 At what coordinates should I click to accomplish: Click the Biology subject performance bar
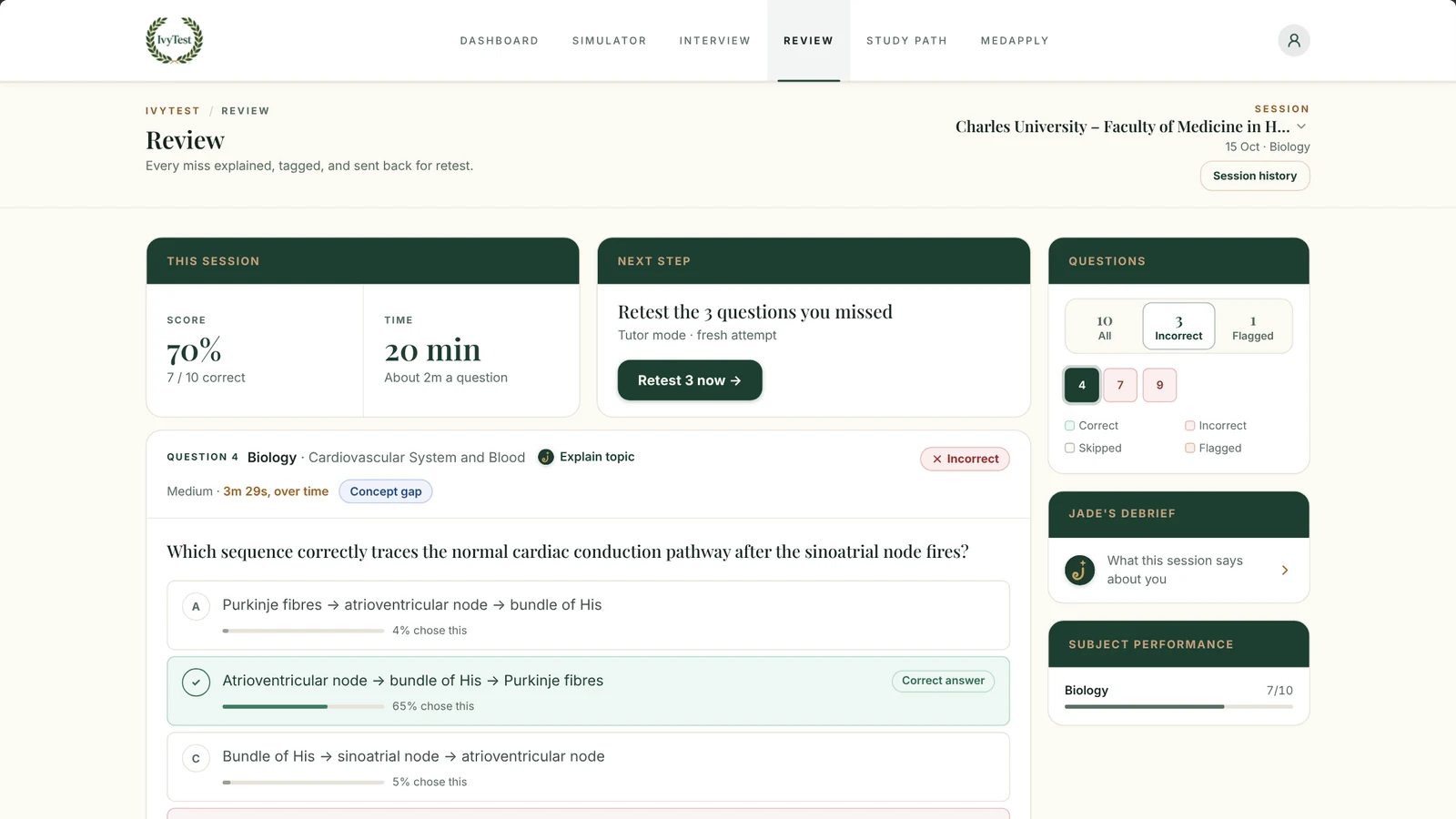[x=1178, y=706]
